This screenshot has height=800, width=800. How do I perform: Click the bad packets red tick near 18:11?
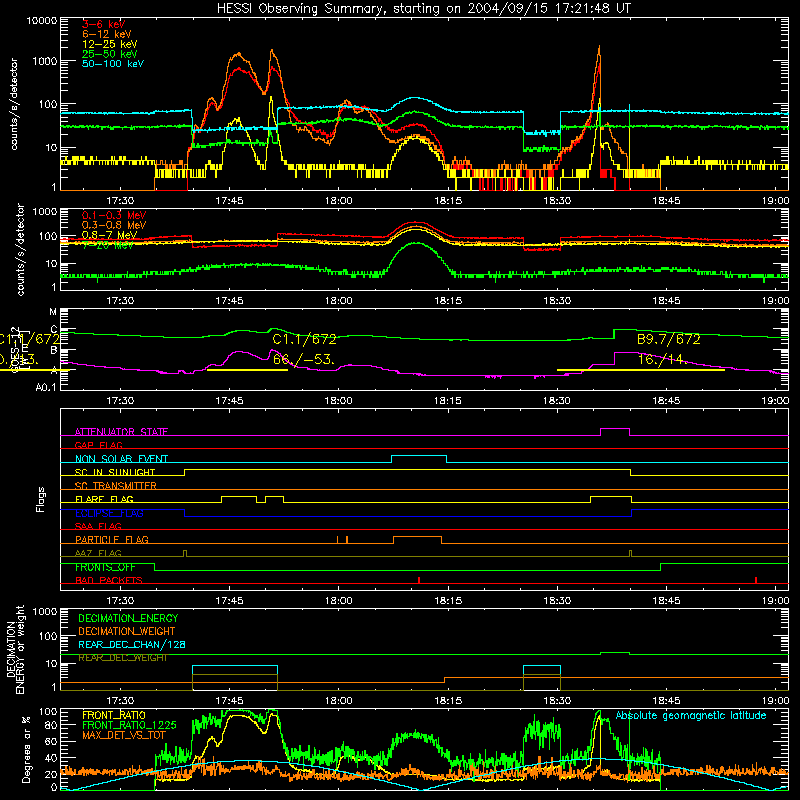click(x=419, y=580)
